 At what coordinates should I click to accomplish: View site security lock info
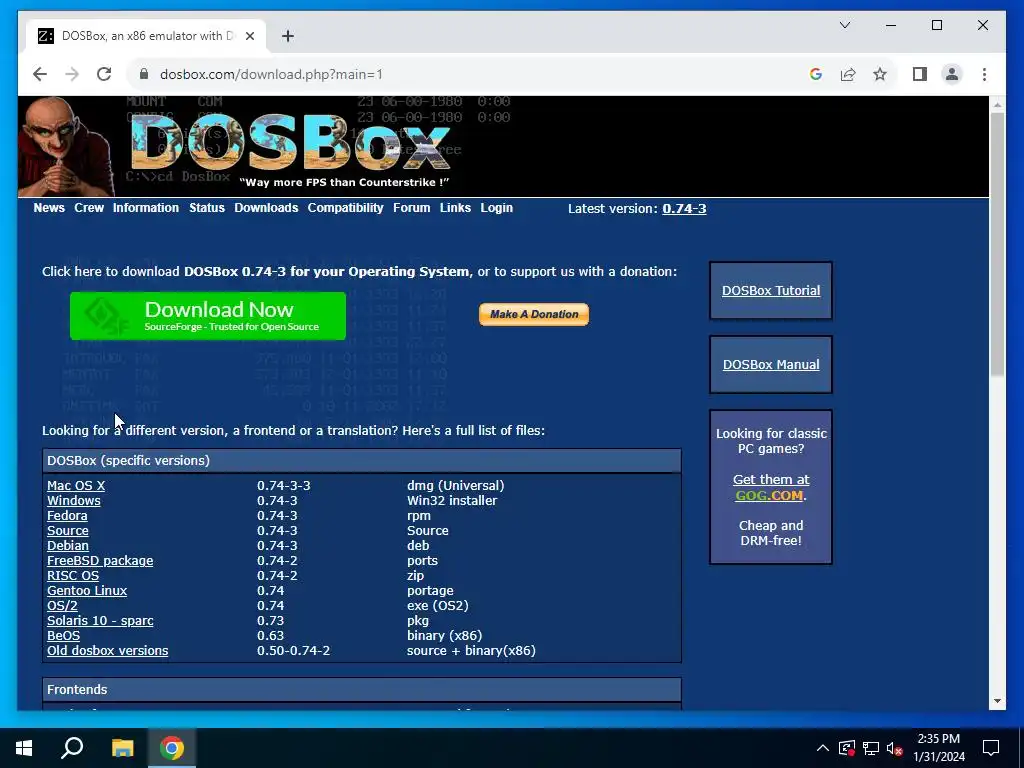point(144,74)
